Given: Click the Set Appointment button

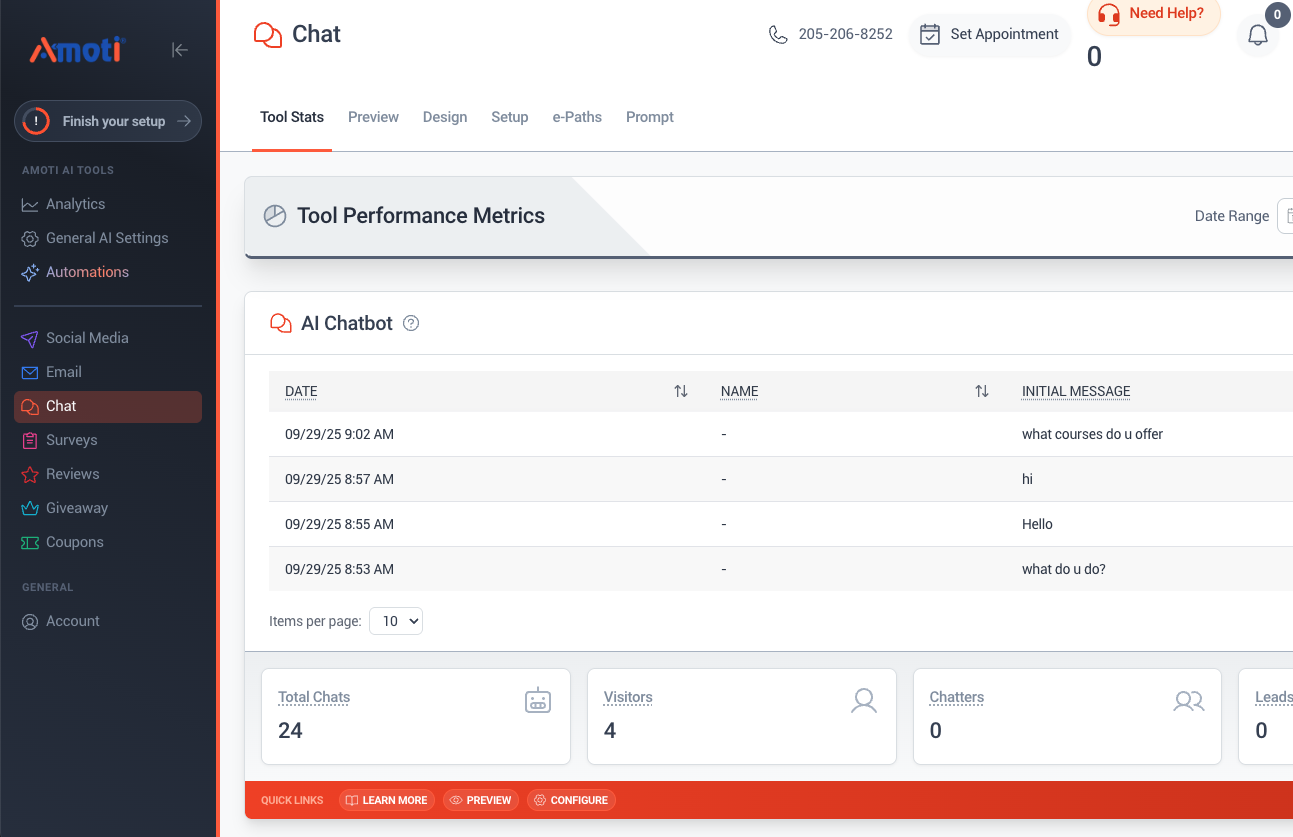Looking at the screenshot, I should coord(989,35).
